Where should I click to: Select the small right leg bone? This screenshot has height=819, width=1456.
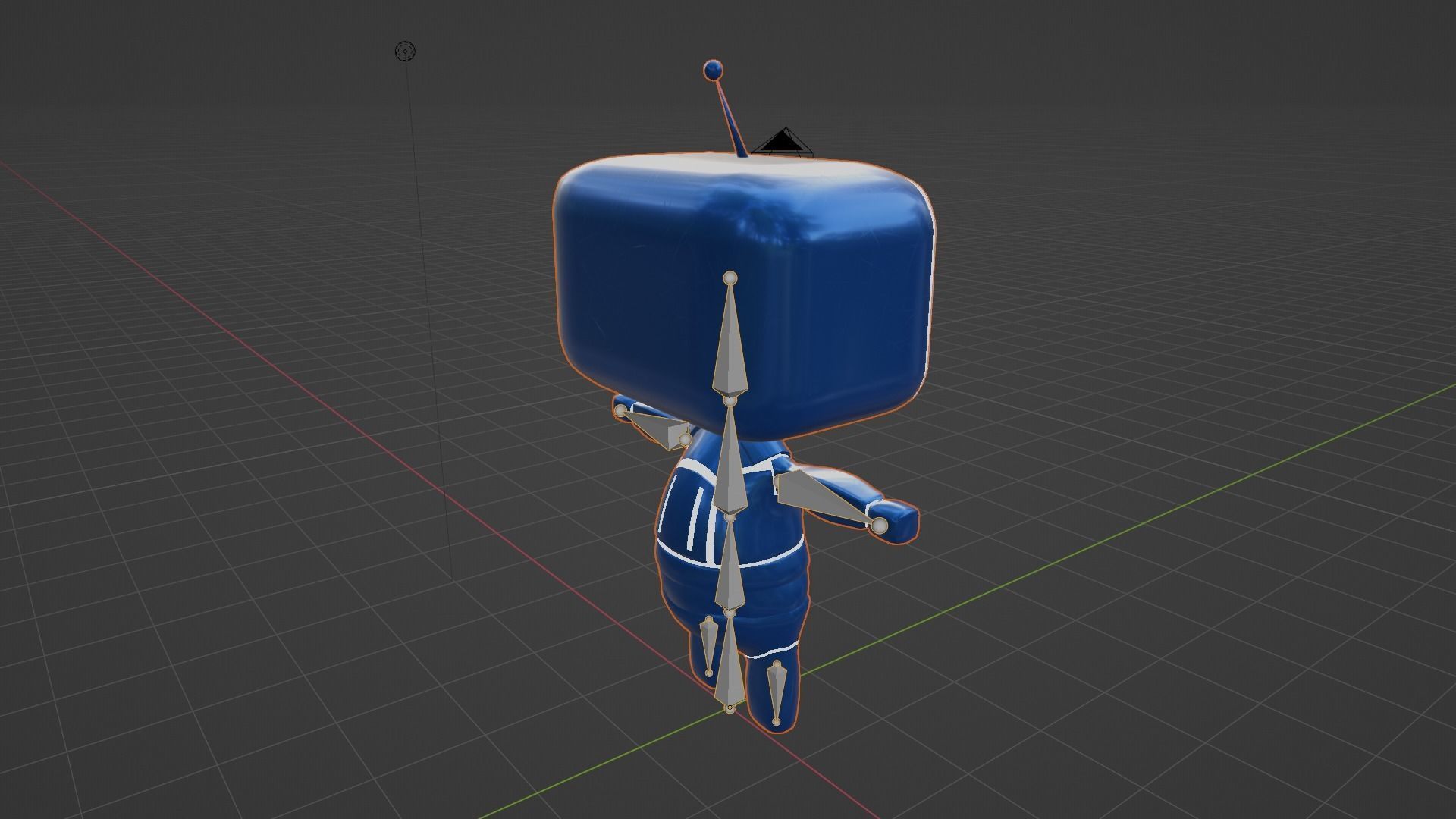[x=776, y=692]
